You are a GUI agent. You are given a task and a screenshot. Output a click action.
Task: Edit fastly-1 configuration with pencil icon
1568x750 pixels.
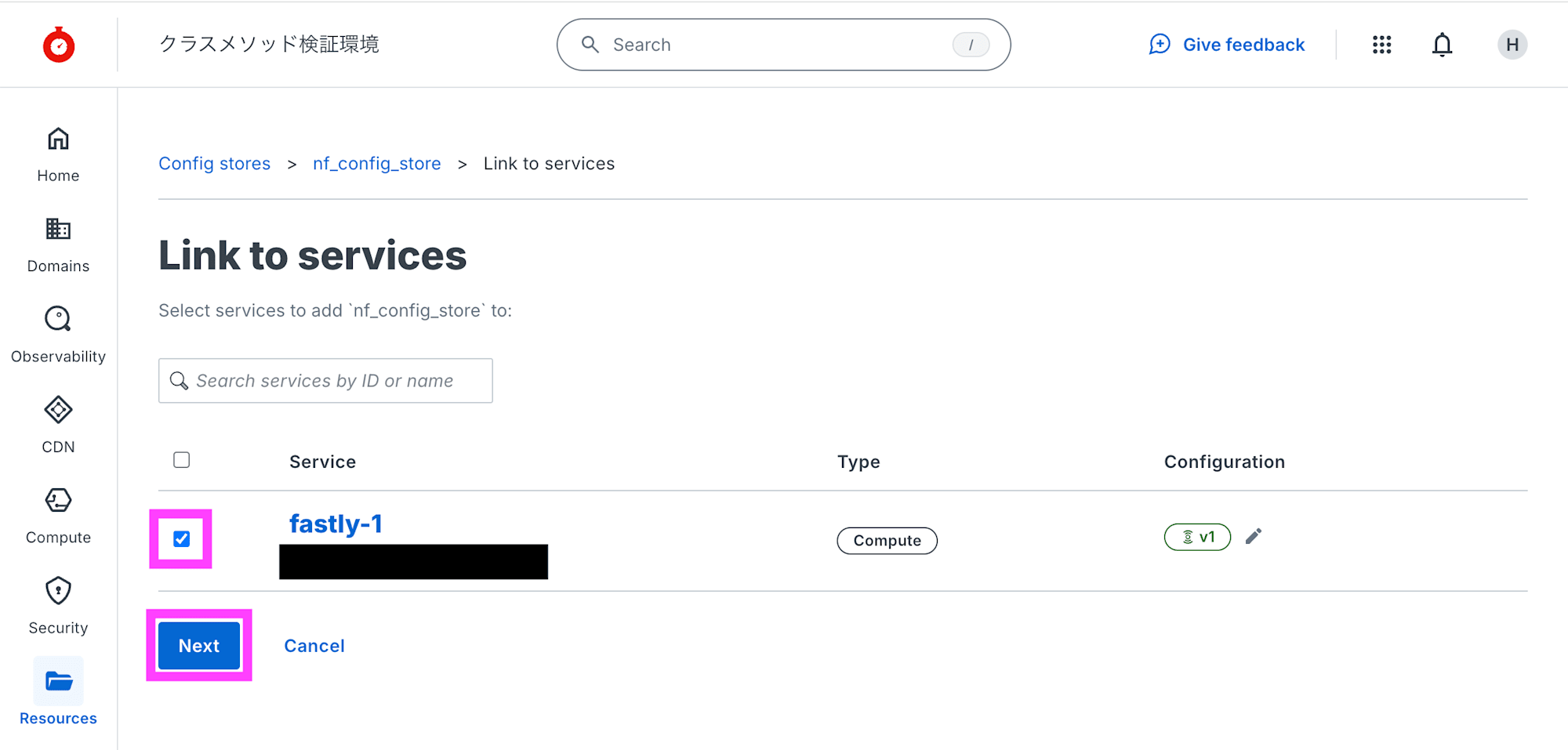click(x=1254, y=536)
